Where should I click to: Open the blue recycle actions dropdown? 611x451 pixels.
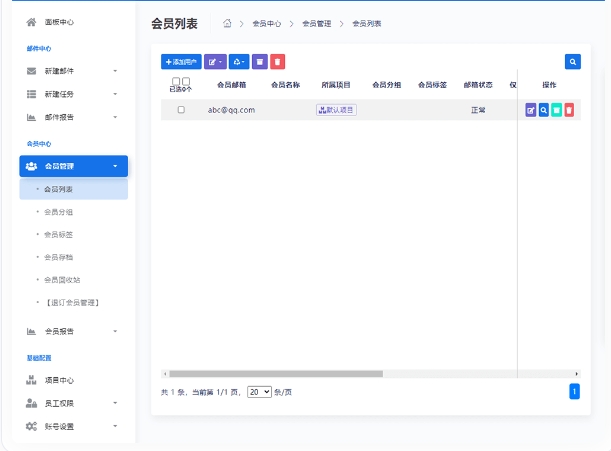point(239,62)
